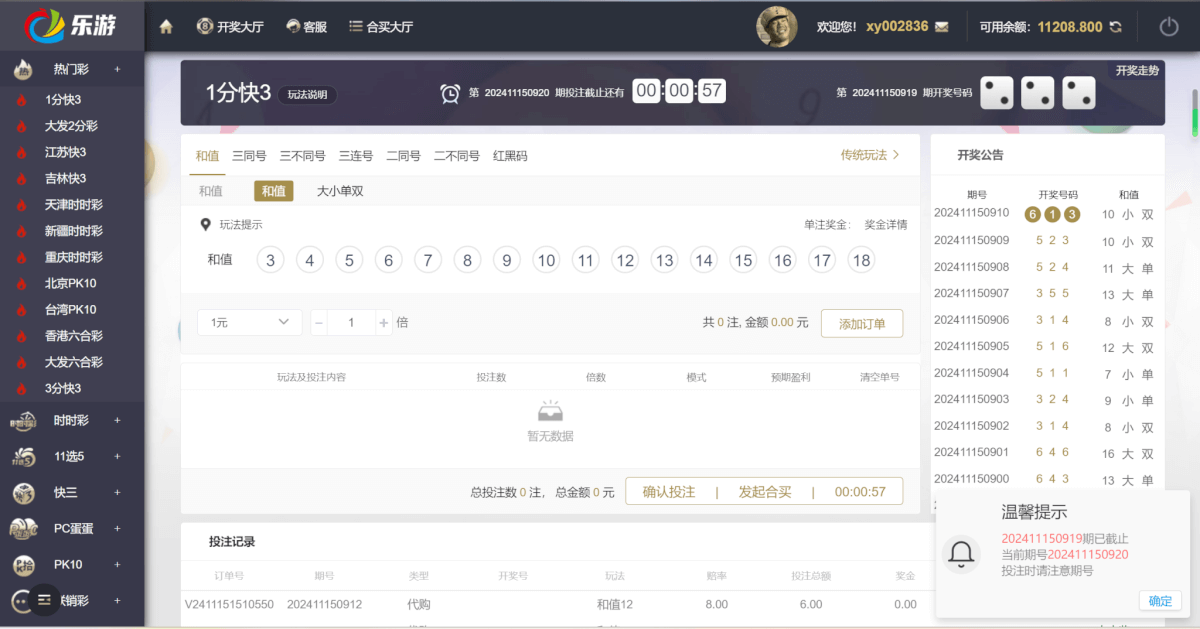This screenshot has height=629, width=1200.
Task: Open the 1元 unit dropdown
Action: pyautogui.click(x=250, y=322)
